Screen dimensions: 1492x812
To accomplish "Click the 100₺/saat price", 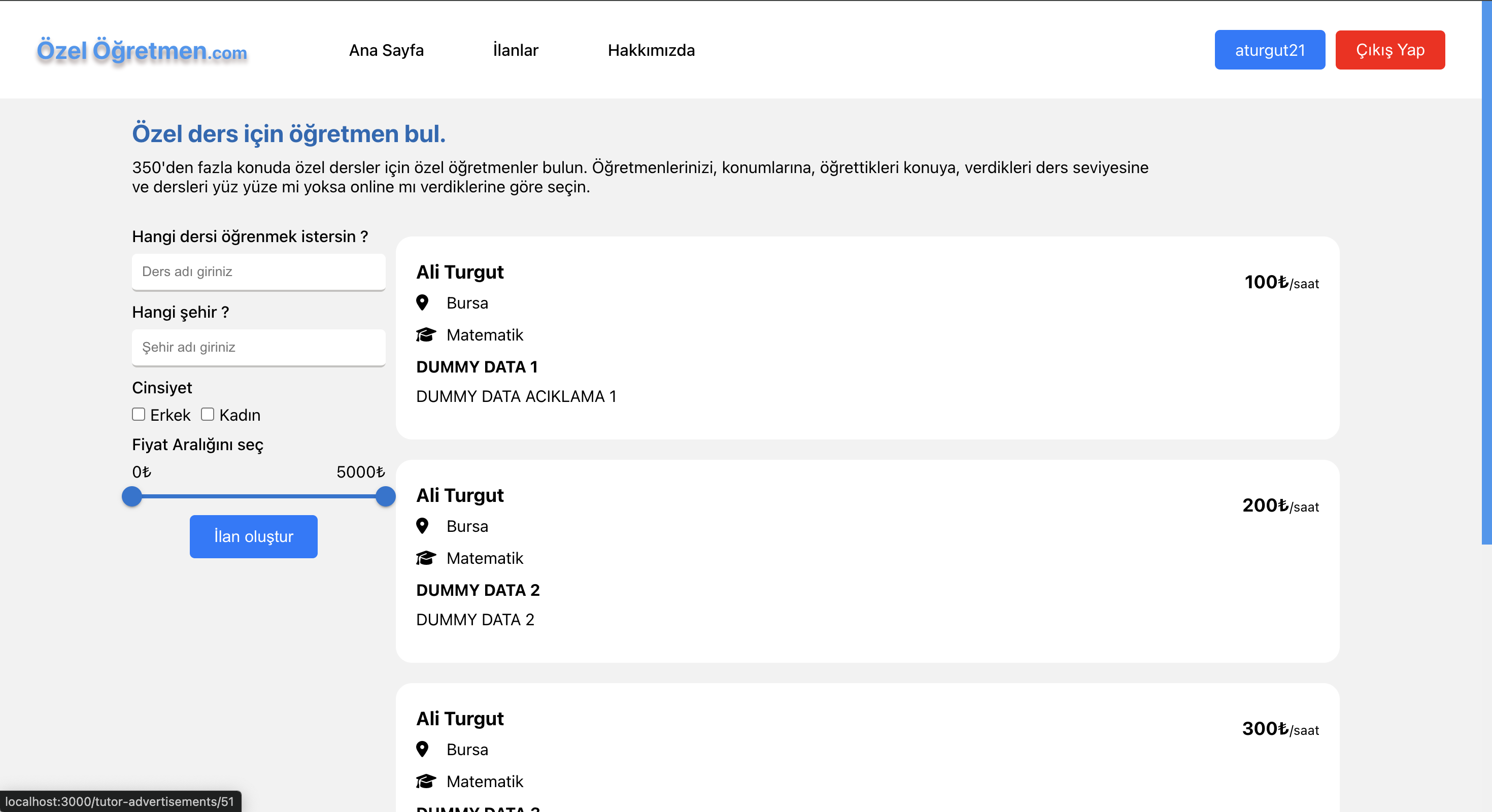I will pyautogui.click(x=1282, y=282).
